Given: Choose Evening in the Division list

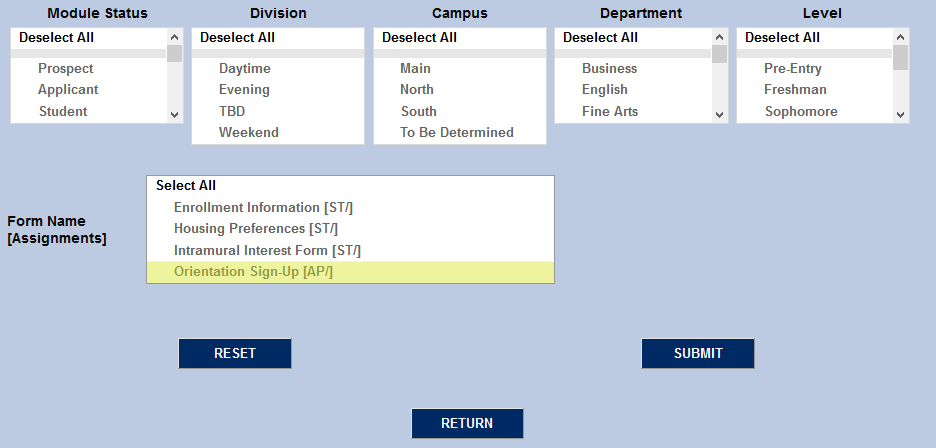Looking at the screenshot, I should point(244,90).
